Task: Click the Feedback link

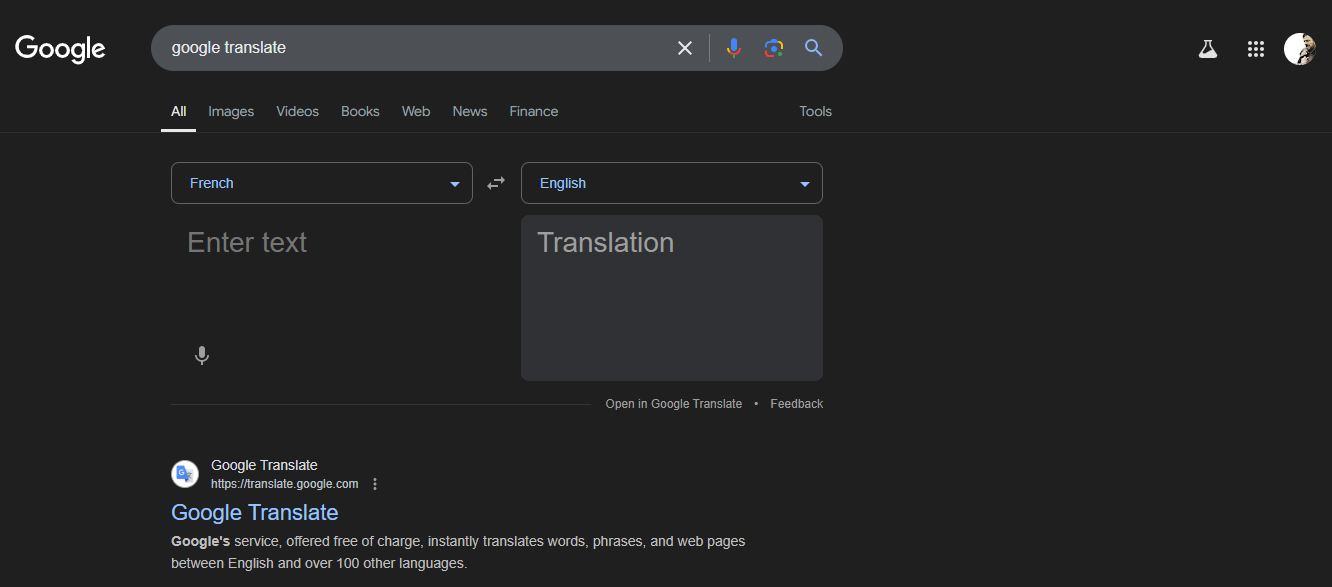Action: (x=797, y=404)
